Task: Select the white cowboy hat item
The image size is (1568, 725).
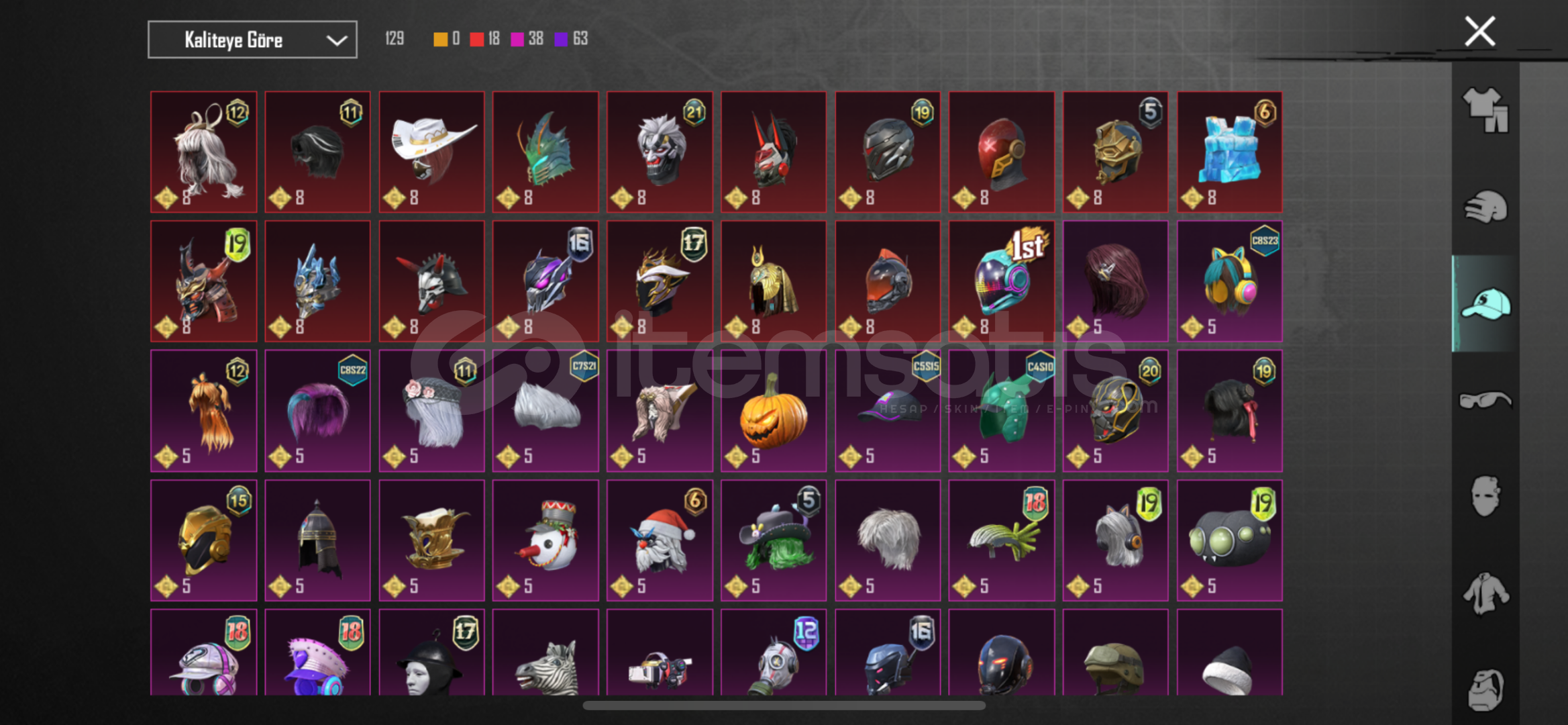Action: 431,152
